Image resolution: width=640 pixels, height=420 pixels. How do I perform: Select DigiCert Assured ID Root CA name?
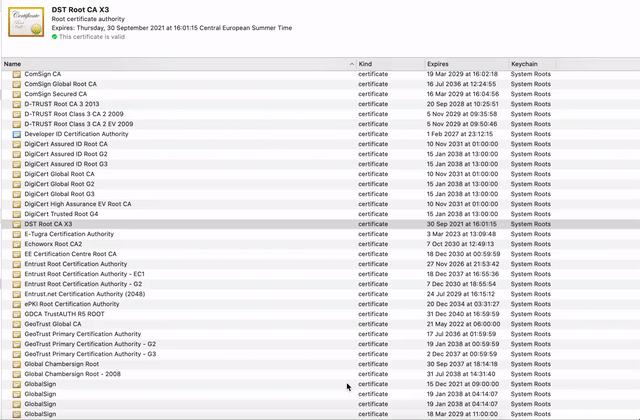coord(66,144)
